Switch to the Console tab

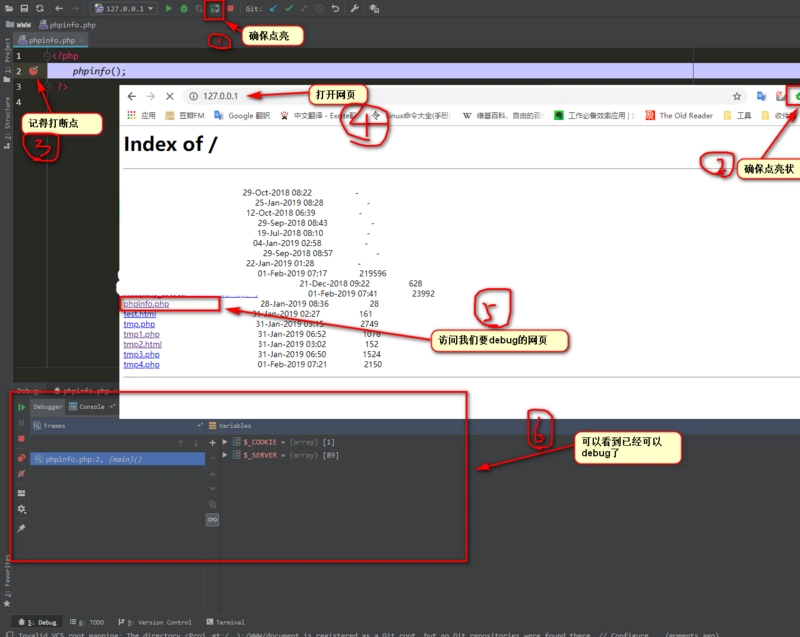click(92, 407)
